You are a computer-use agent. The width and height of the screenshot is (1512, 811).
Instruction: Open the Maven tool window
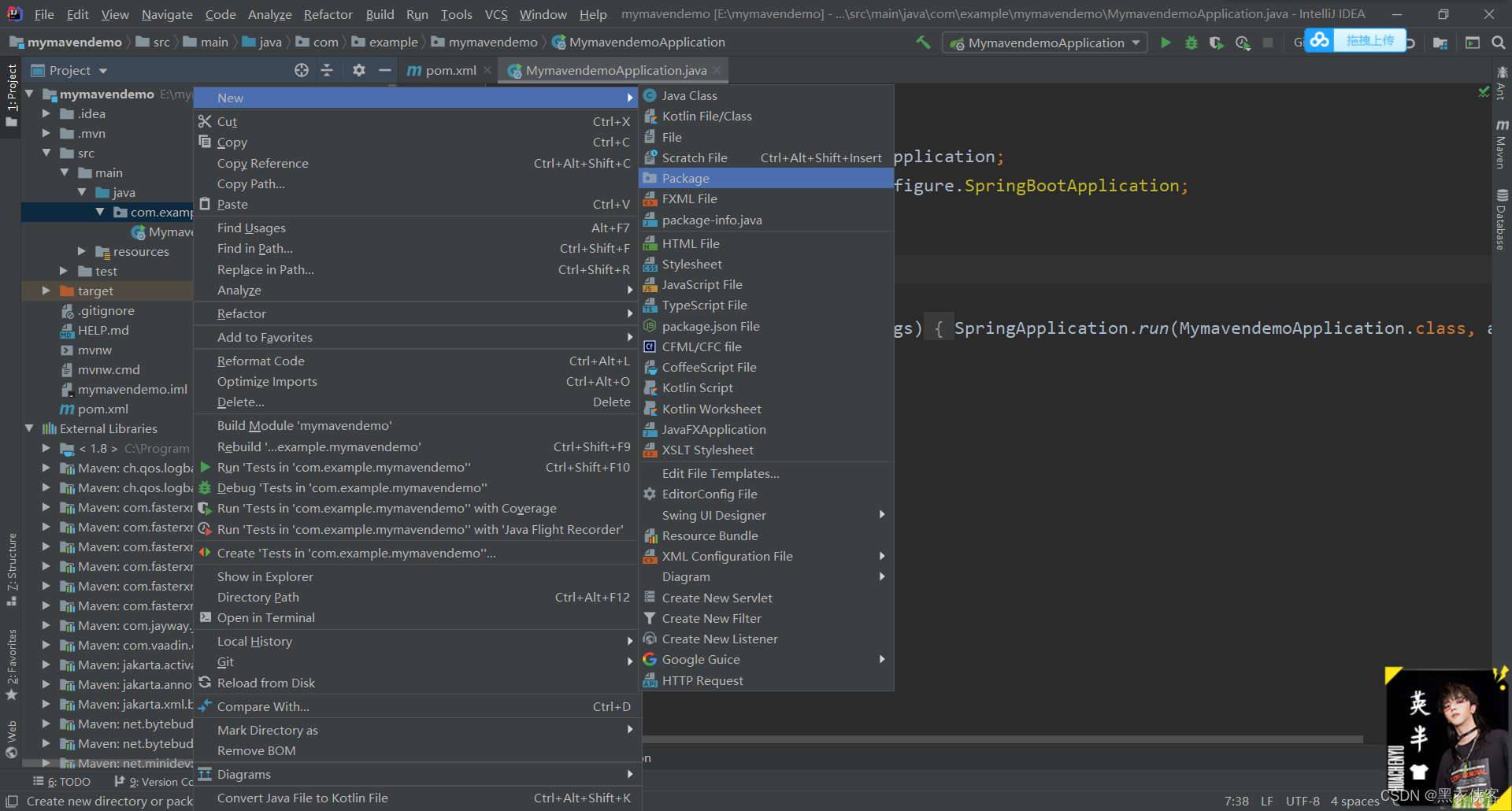(x=1502, y=144)
